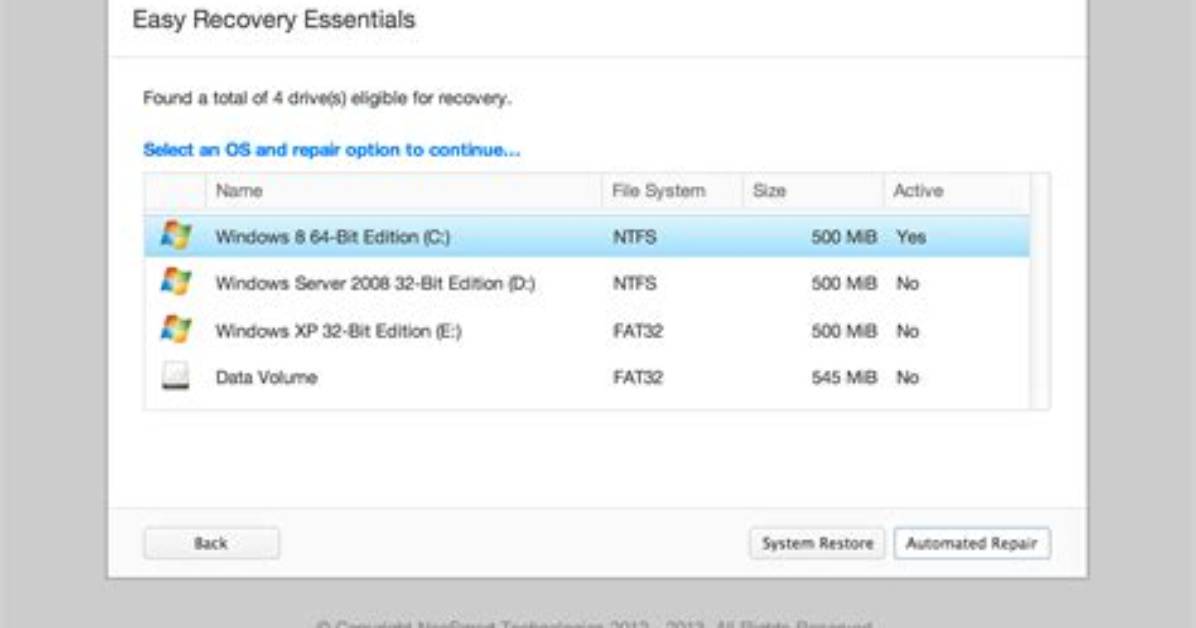This screenshot has width=1196, height=628.
Task: Select "Windows XP 32-Bit Edition (E:)" row
Action: [x=587, y=330]
